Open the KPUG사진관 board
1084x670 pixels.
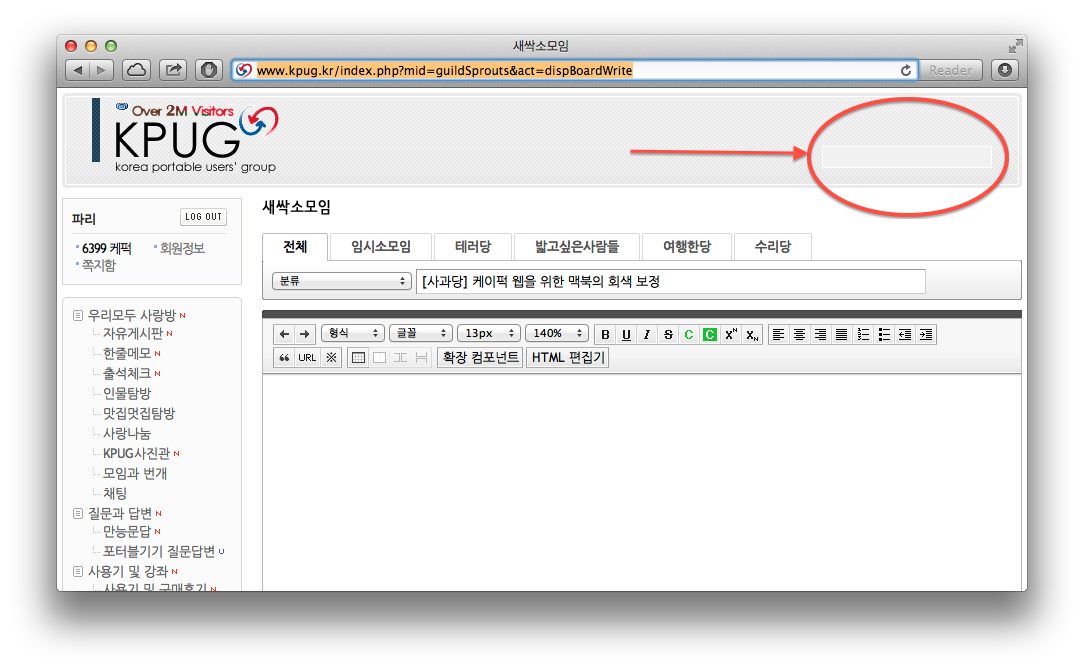(136, 454)
